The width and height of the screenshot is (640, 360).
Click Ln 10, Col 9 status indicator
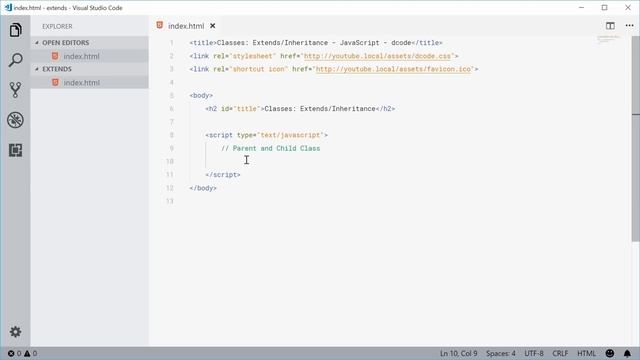tap(458, 353)
